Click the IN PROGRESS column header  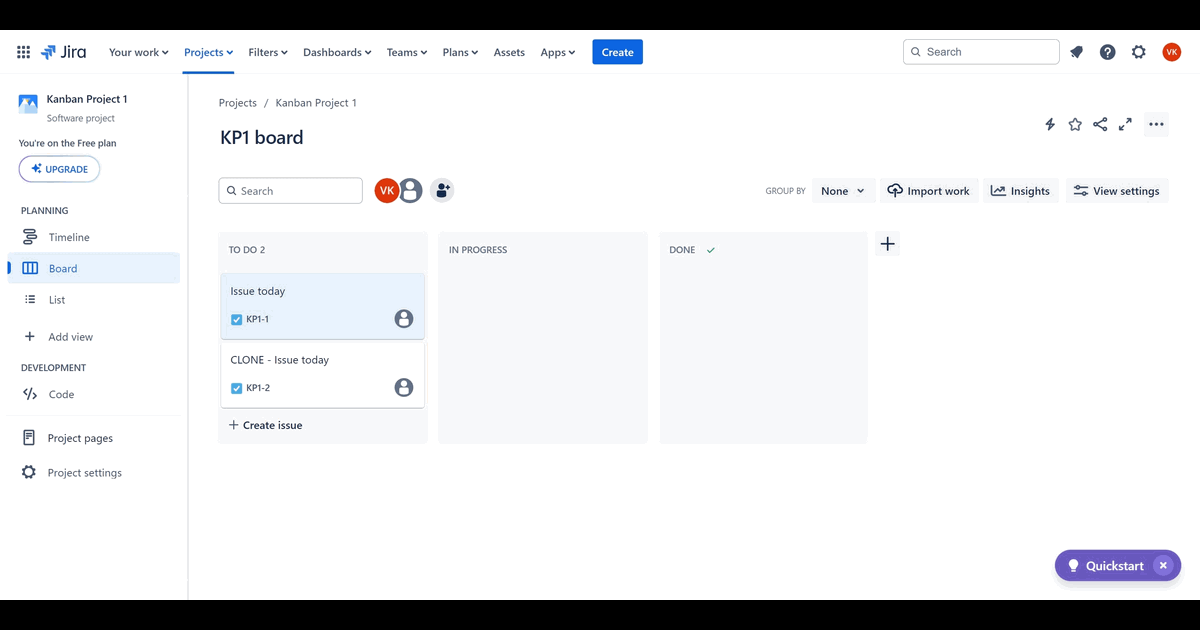478,250
